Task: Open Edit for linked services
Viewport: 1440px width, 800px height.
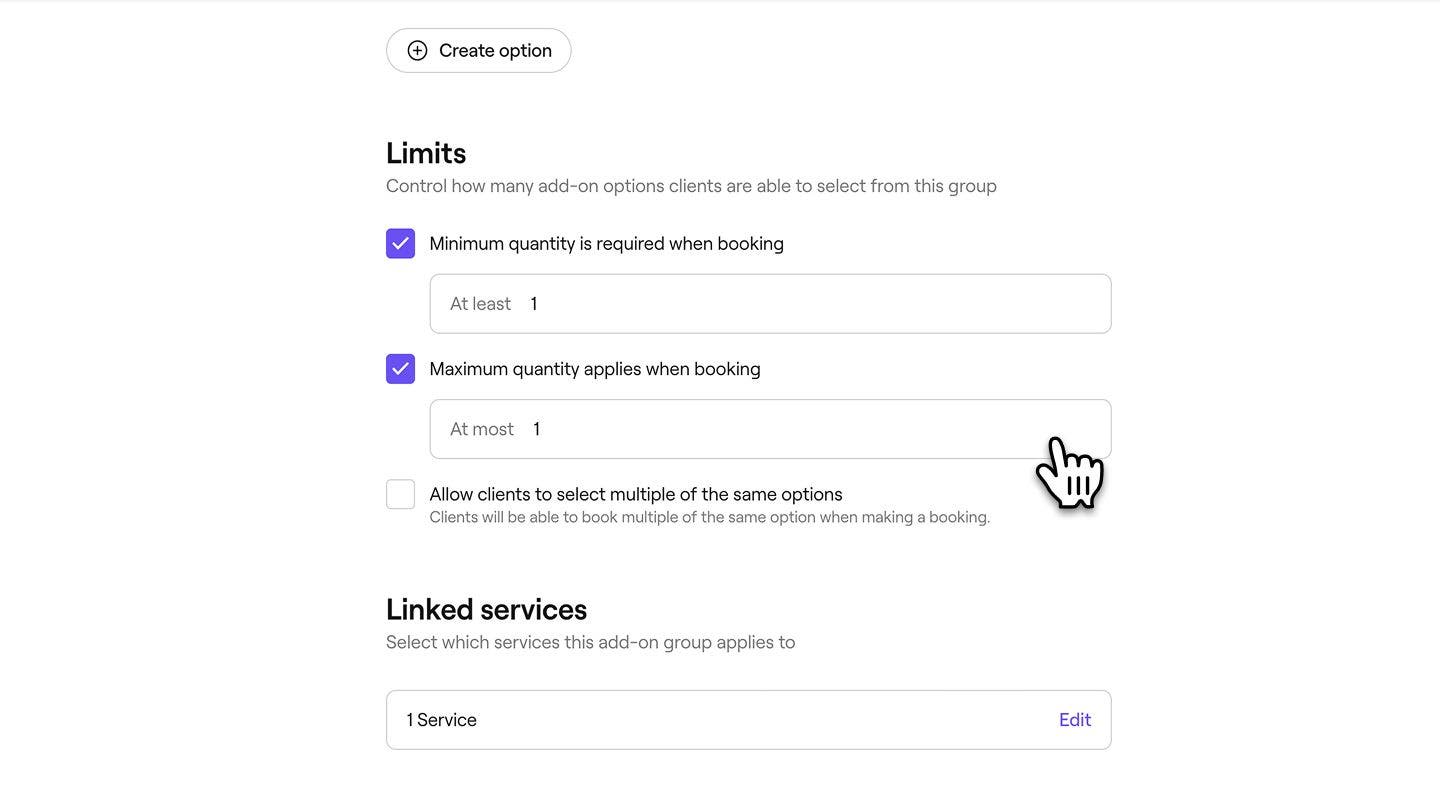Action: pyautogui.click(x=1075, y=720)
